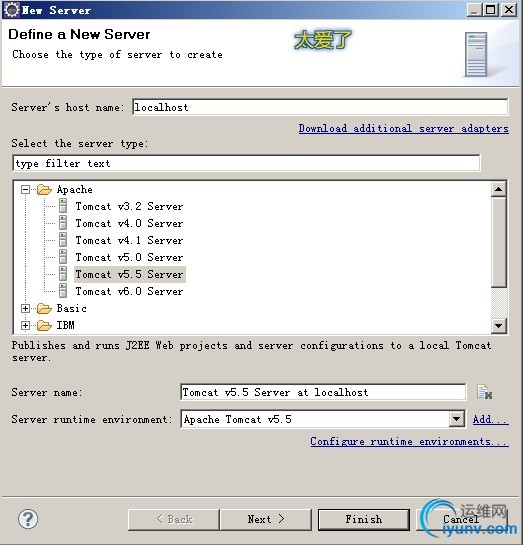This screenshot has height=545, width=523.
Task: Select Tomcat v3.2 Server row
Action: pyautogui.click(x=129, y=206)
